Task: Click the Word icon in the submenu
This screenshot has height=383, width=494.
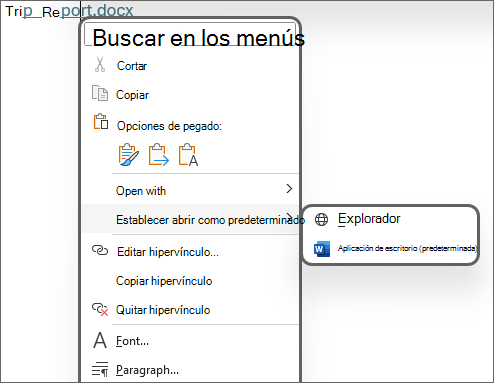Action: 322,249
